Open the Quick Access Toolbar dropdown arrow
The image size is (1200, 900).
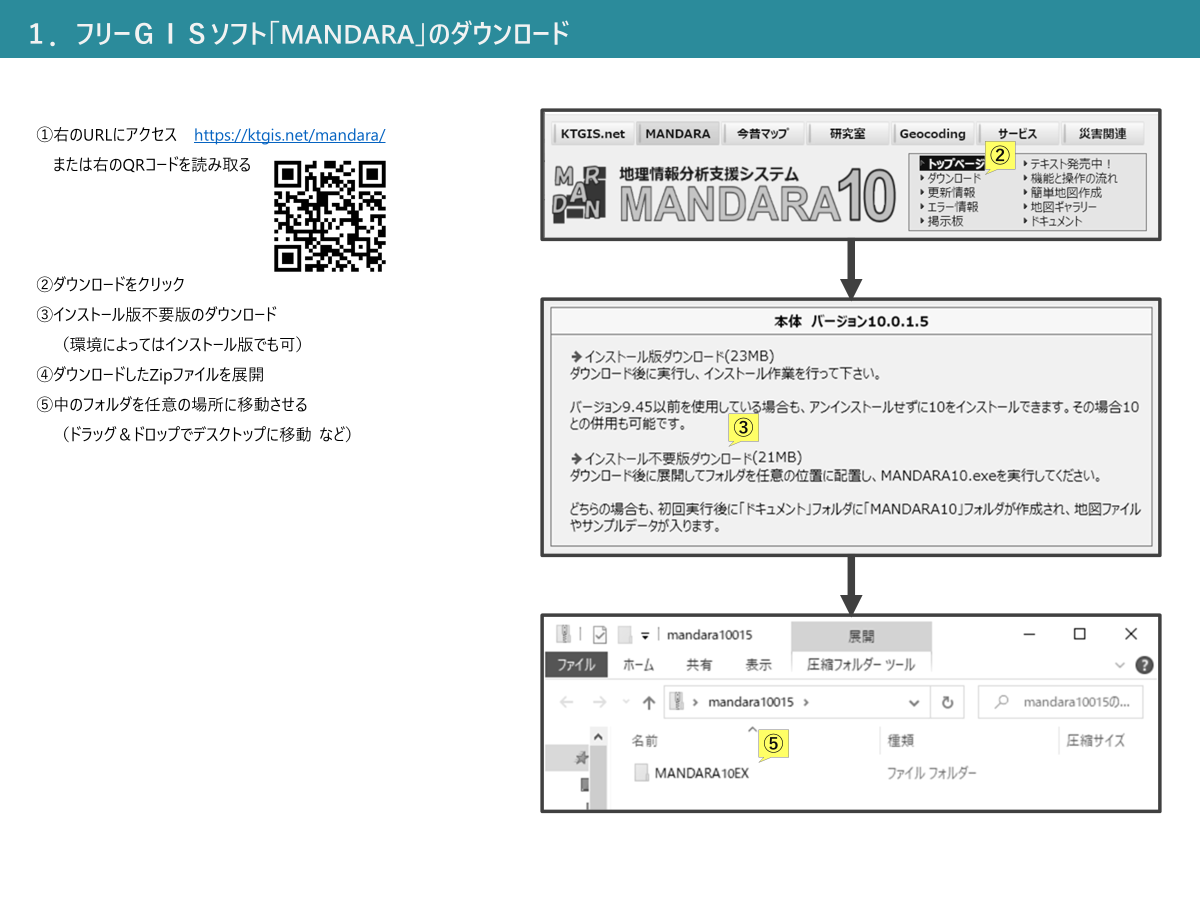[645, 636]
